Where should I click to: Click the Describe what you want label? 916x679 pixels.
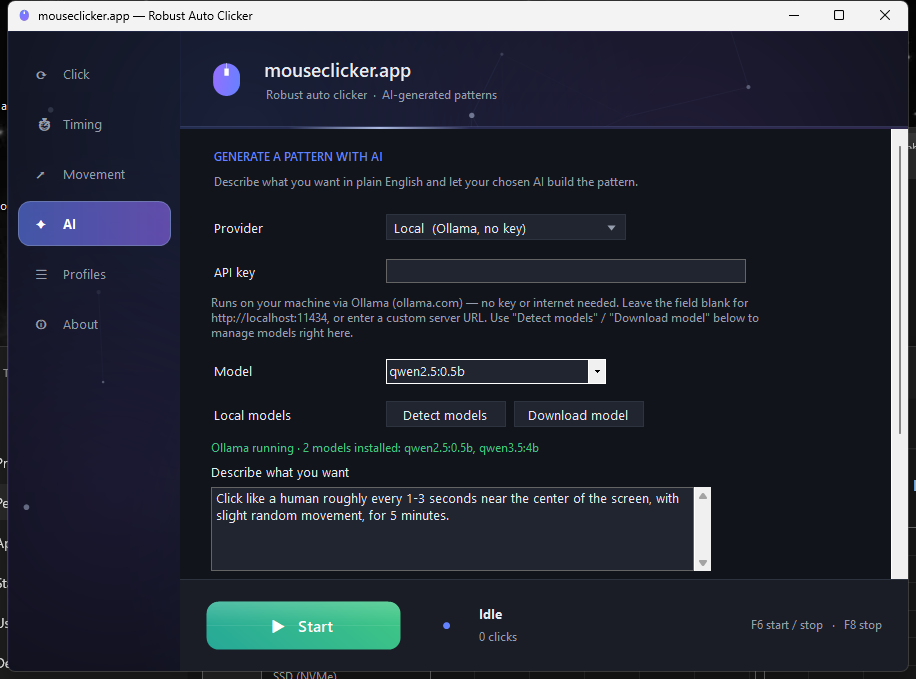tap(280, 473)
